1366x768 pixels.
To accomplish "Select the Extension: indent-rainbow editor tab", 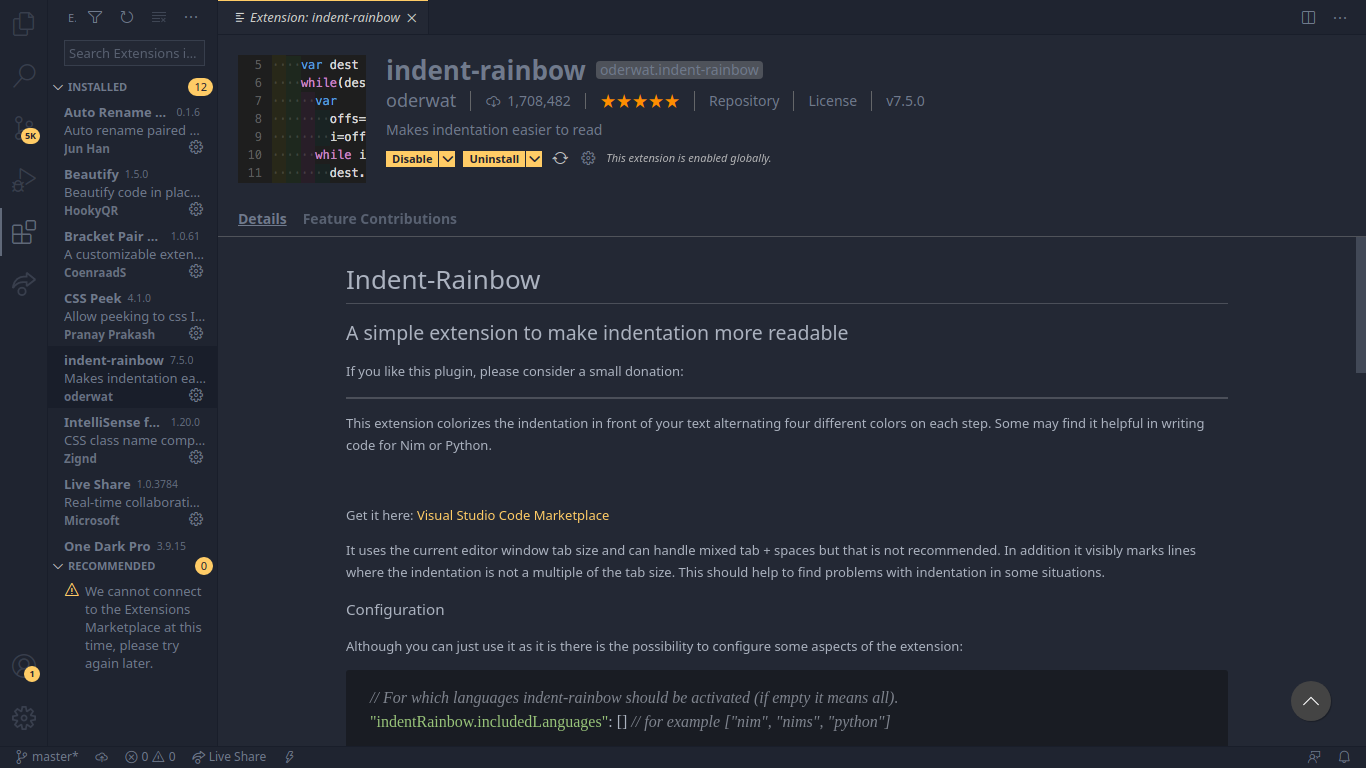I will click(x=324, y=17).
